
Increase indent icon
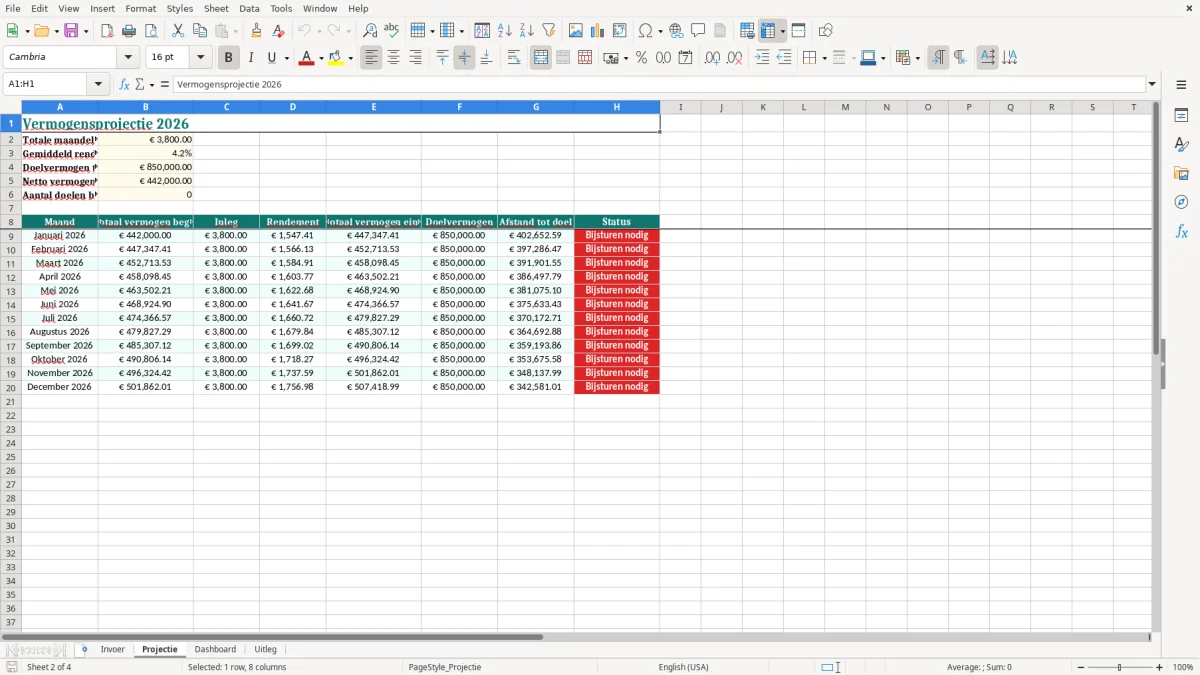pyautogui.click(x=762, y=58)
